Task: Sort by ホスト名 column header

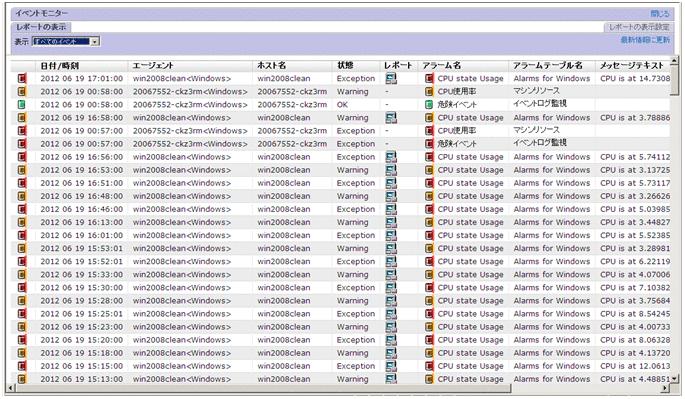Action: click(x=271, y=66)
